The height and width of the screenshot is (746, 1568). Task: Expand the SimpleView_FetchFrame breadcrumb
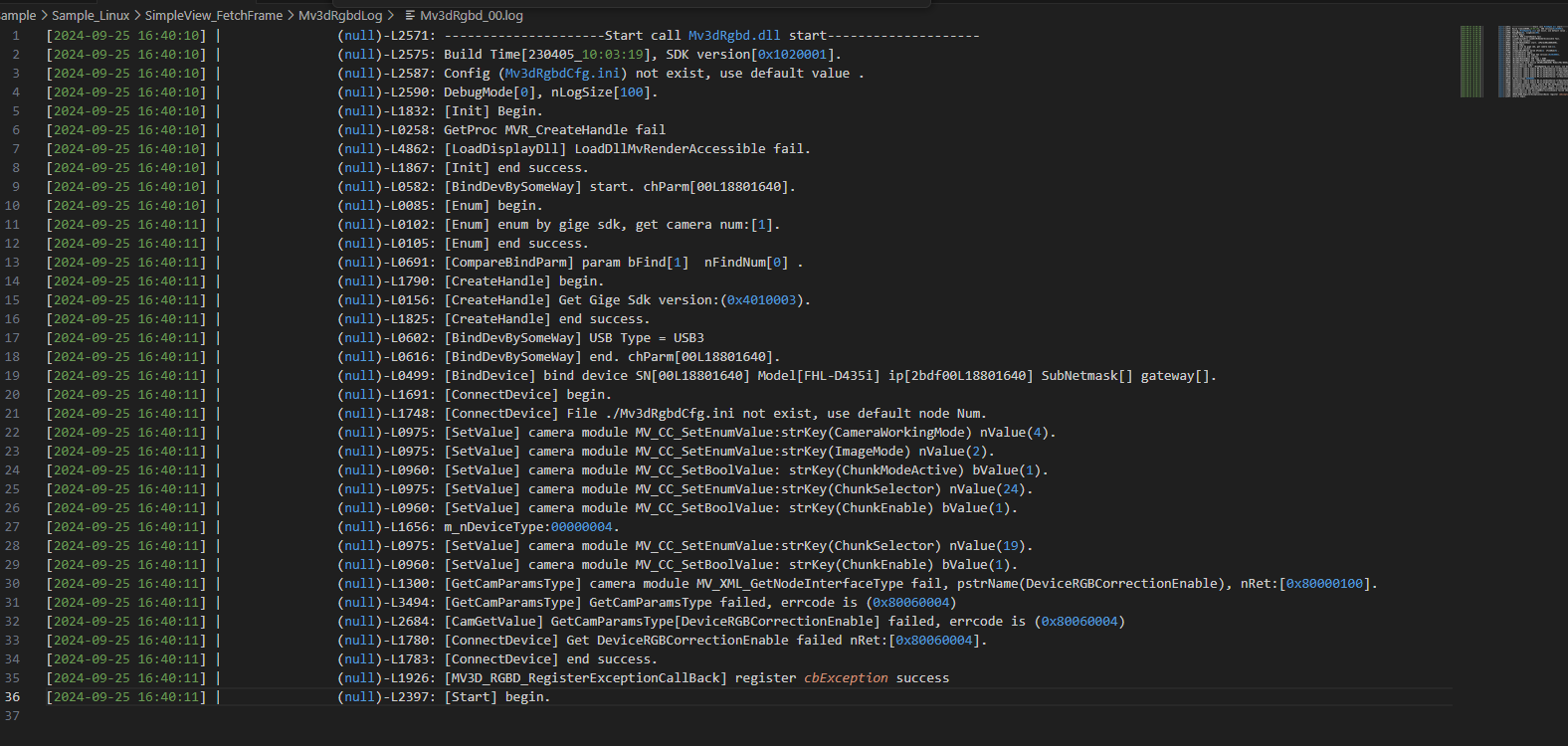pos(214,16)
